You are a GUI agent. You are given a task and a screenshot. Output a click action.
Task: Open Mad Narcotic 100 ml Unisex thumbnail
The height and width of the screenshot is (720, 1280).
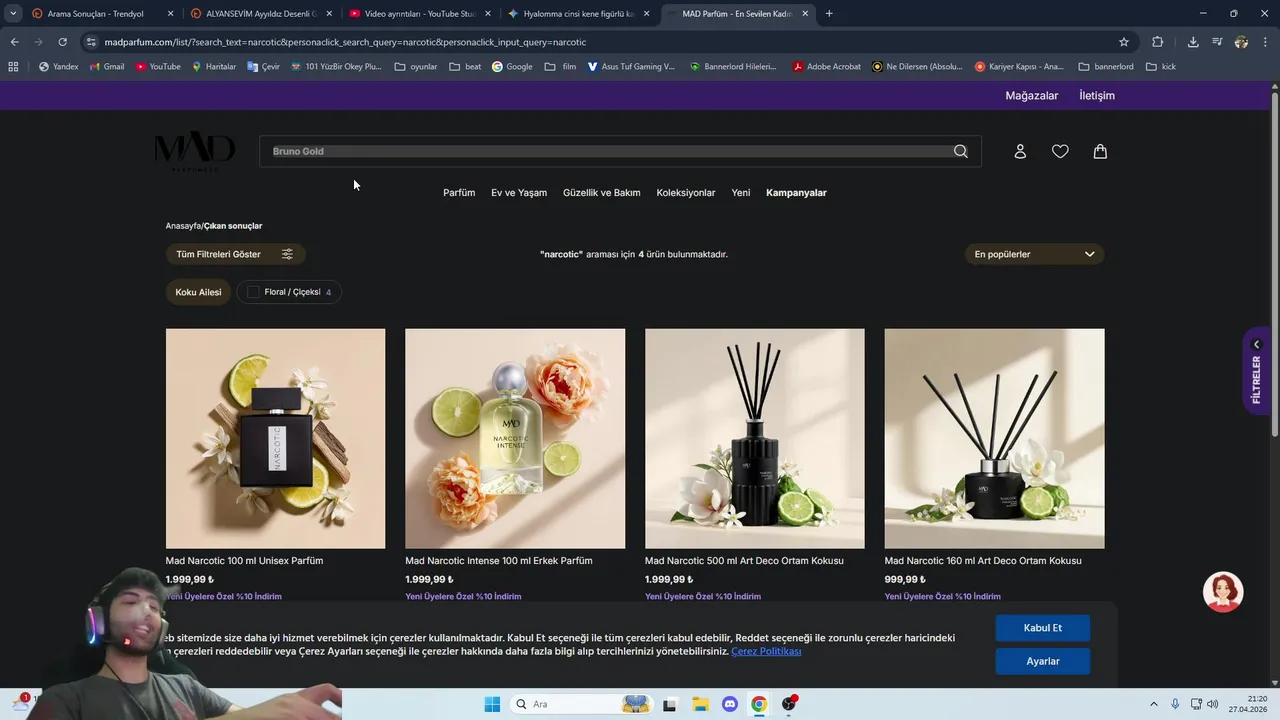pyautogui.click(x=275, y=438)
